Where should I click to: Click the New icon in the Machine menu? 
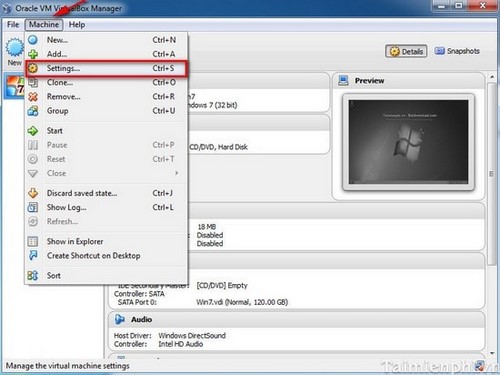pyautogui.click(x=33, y=40)
